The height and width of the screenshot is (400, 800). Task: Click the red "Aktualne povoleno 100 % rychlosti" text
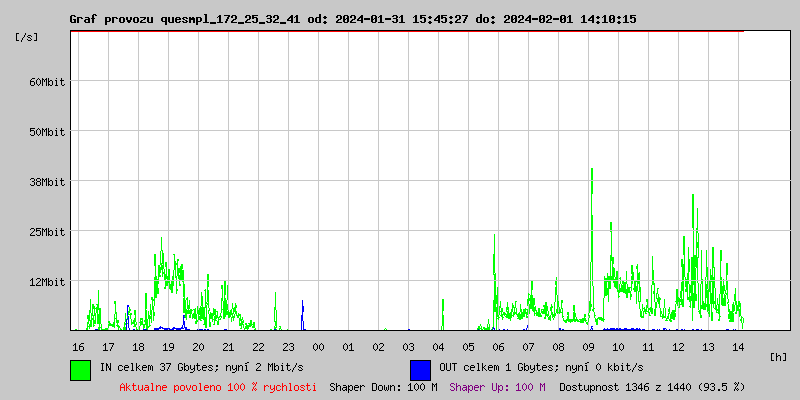pyautogui.click(x=218, y=387)
